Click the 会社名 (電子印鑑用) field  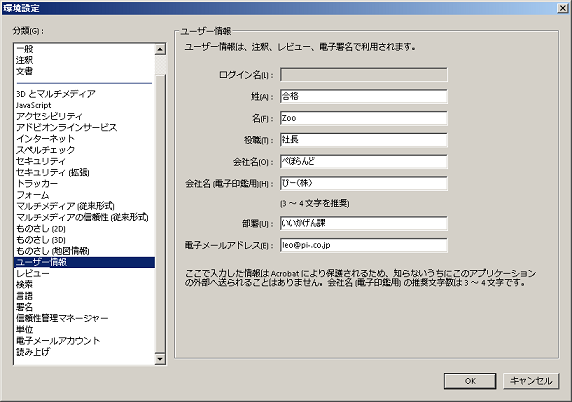tap(364, 183)
